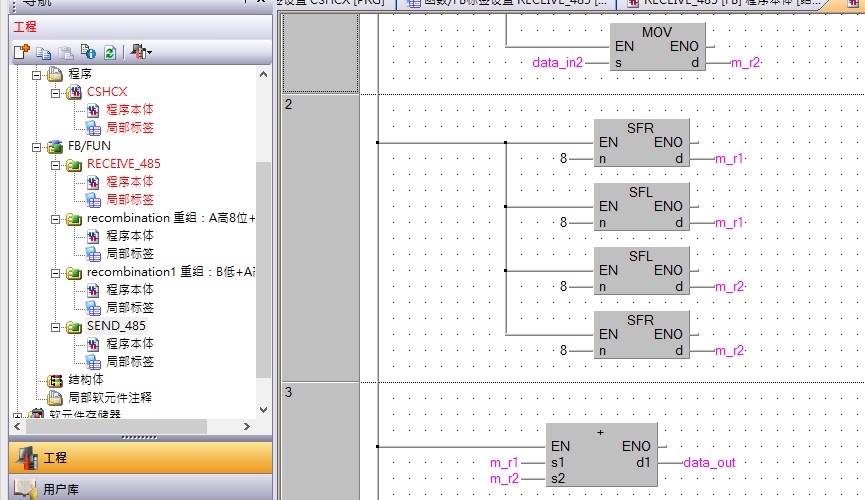This screenshot has width=865, height=500.
Task: Click the Paste icon in project toolbar
Action: point(65,51)
